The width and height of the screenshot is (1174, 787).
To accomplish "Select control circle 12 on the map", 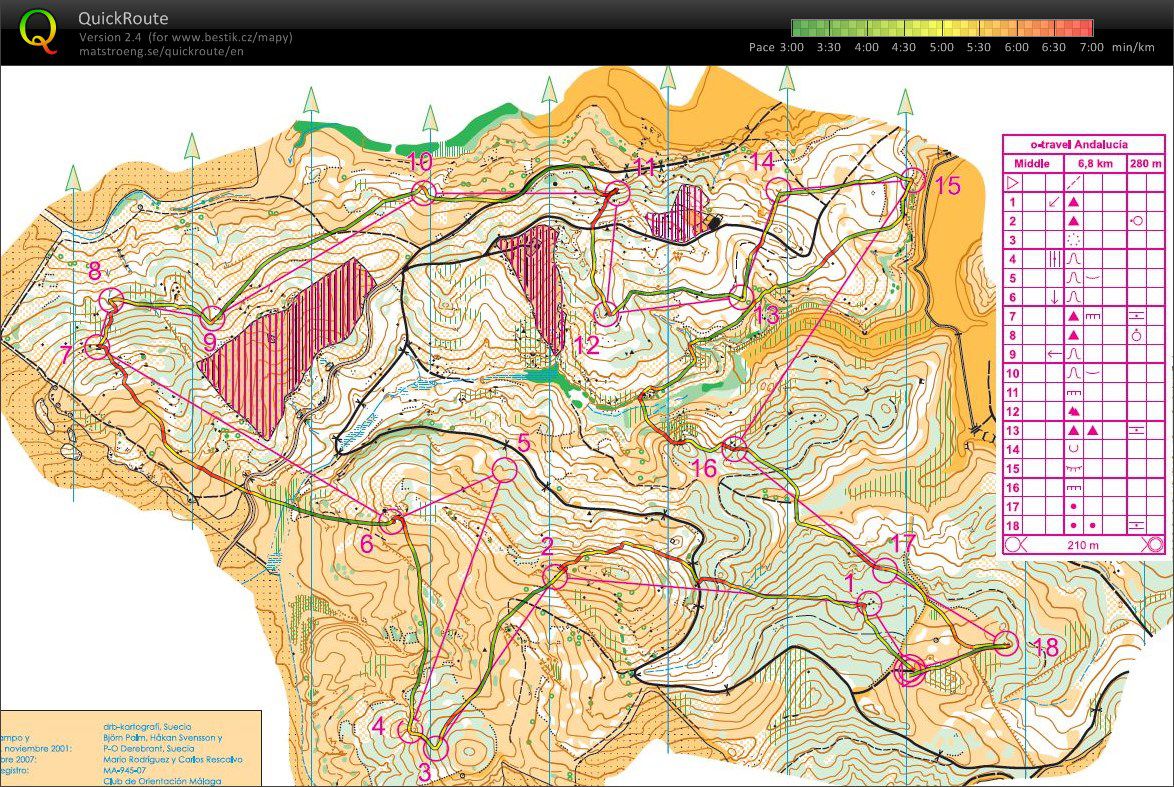I will [606, 315].
